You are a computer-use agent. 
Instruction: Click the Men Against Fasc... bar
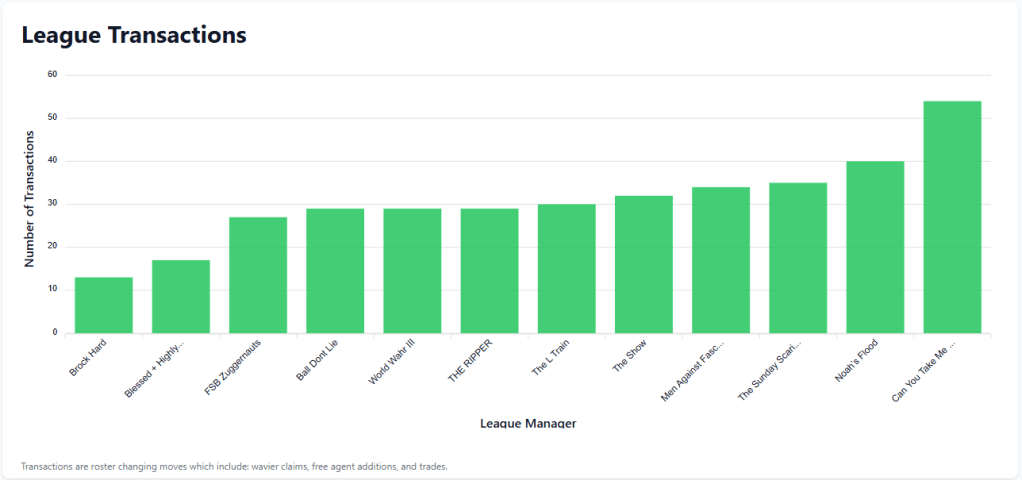click(721, 260)
